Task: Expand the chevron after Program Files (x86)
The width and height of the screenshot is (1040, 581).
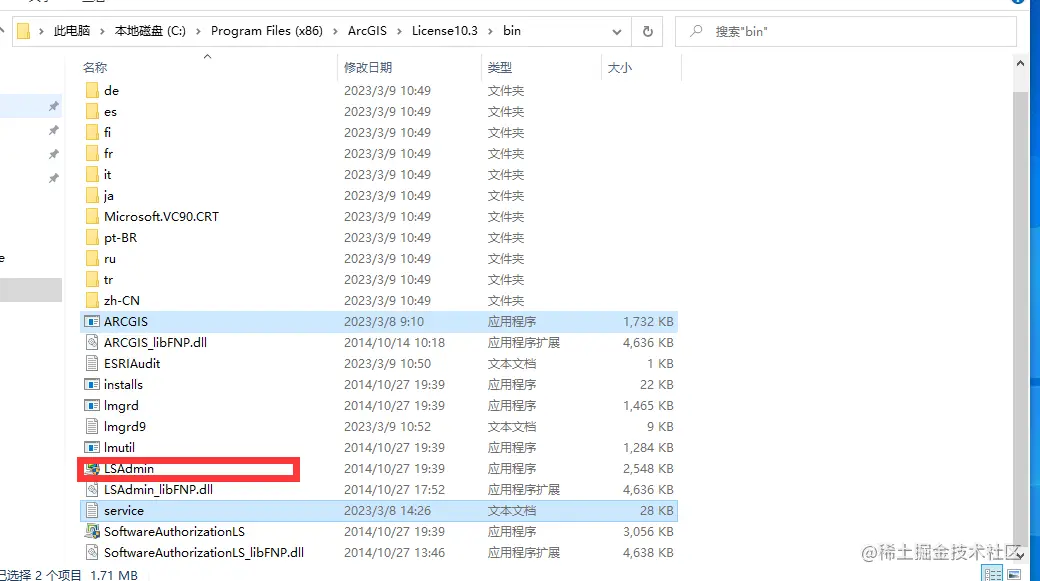Action: pyautogui.click(x=335, y=31)
